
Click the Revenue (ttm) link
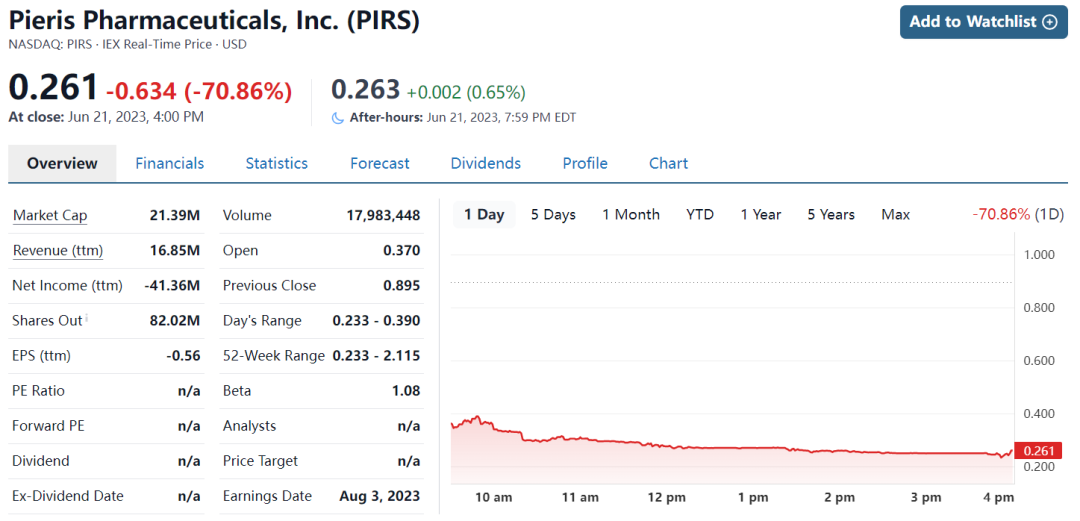(58, 250)
